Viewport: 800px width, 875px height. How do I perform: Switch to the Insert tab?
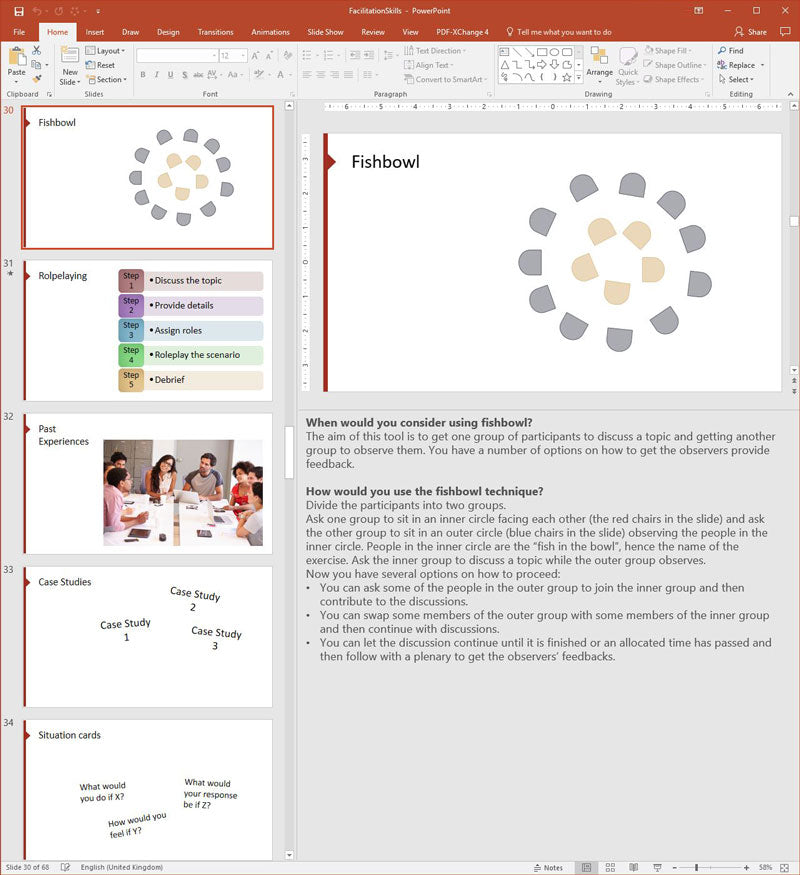coord(95,32)
